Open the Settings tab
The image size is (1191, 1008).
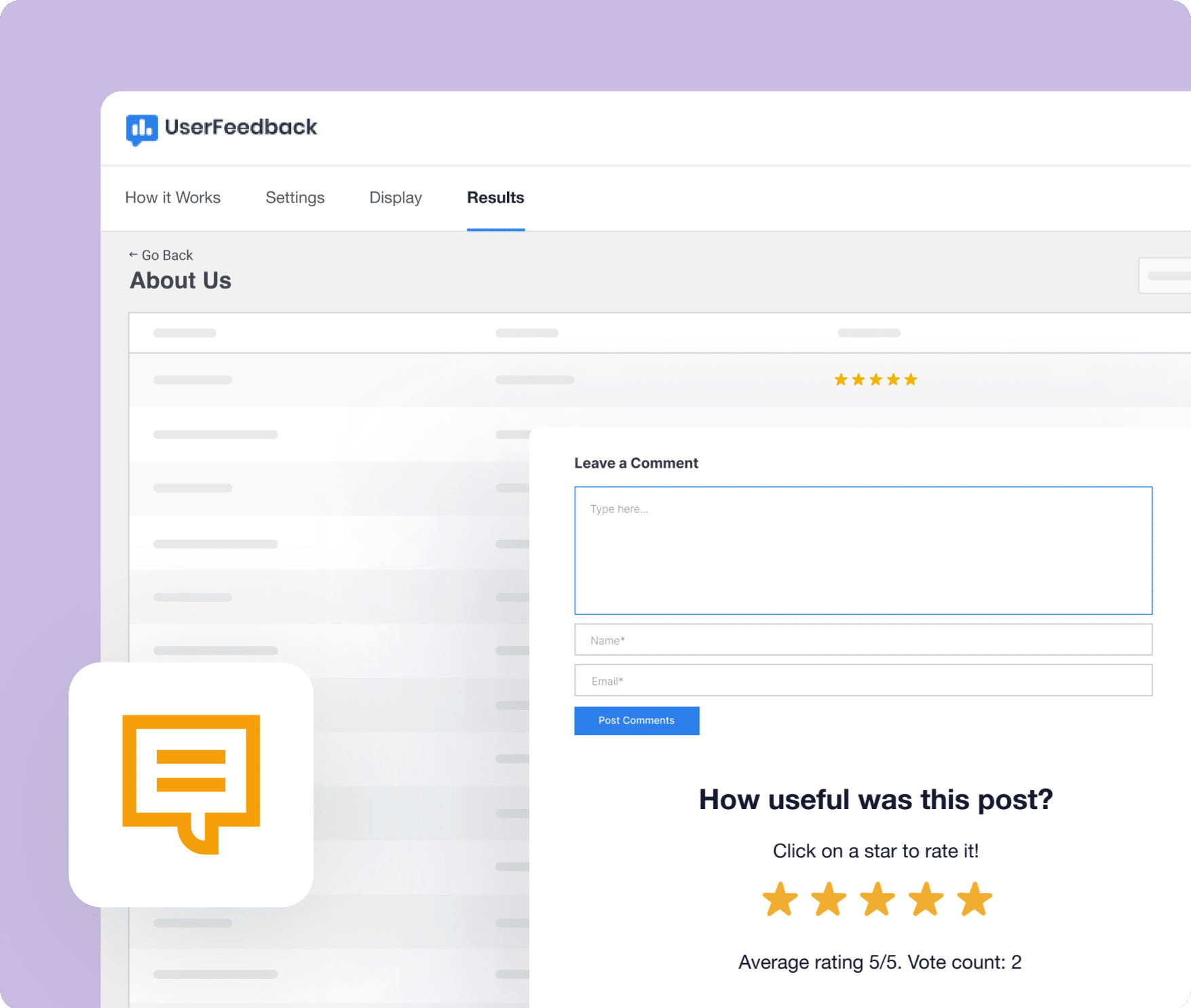(295, 198)
